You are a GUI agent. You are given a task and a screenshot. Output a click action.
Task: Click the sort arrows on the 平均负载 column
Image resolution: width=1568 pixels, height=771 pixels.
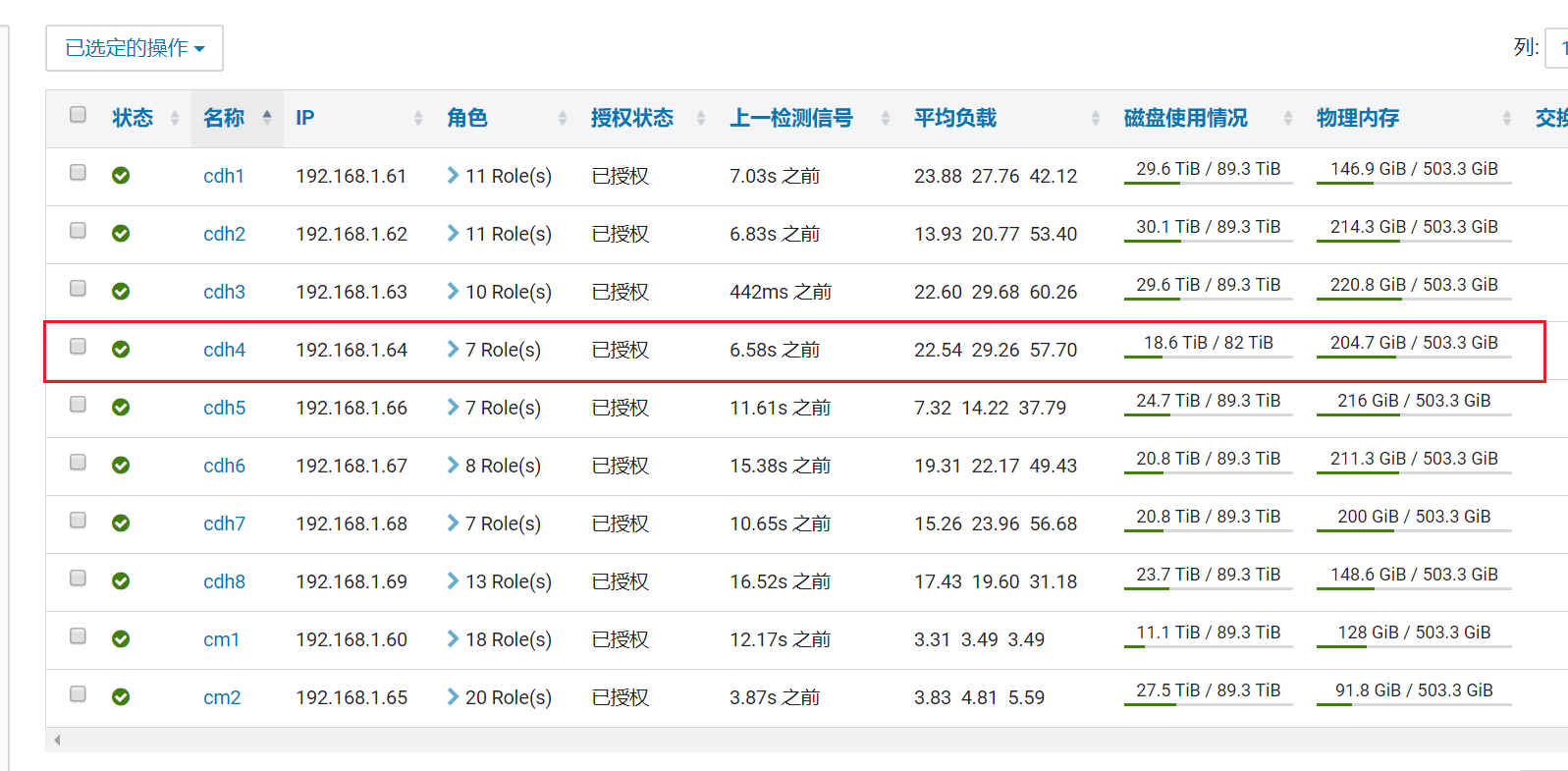pos(1096,118)
